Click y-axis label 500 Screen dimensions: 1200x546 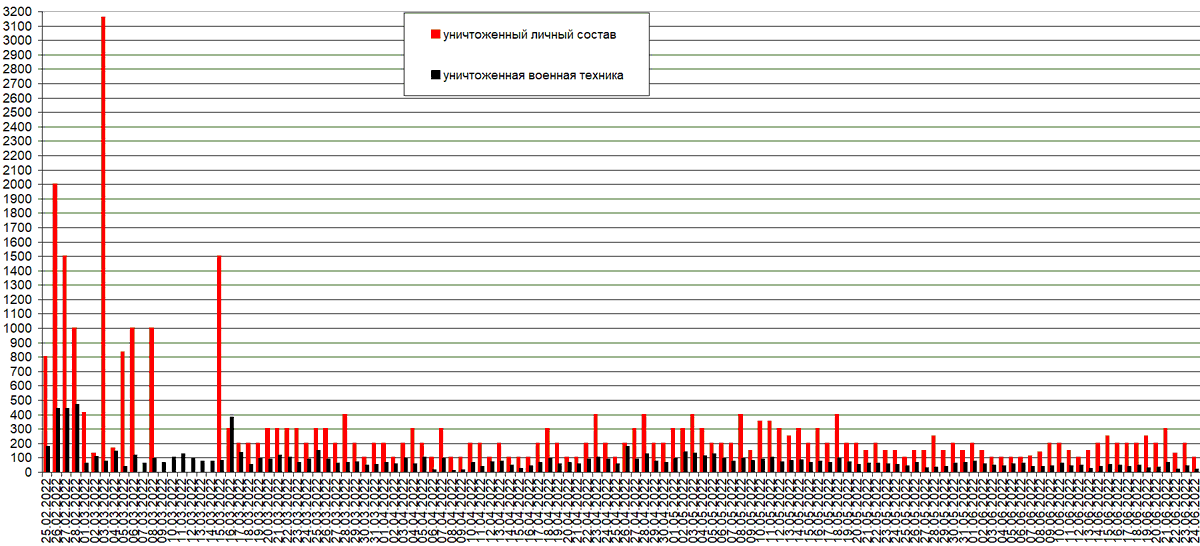pos(21,400)
